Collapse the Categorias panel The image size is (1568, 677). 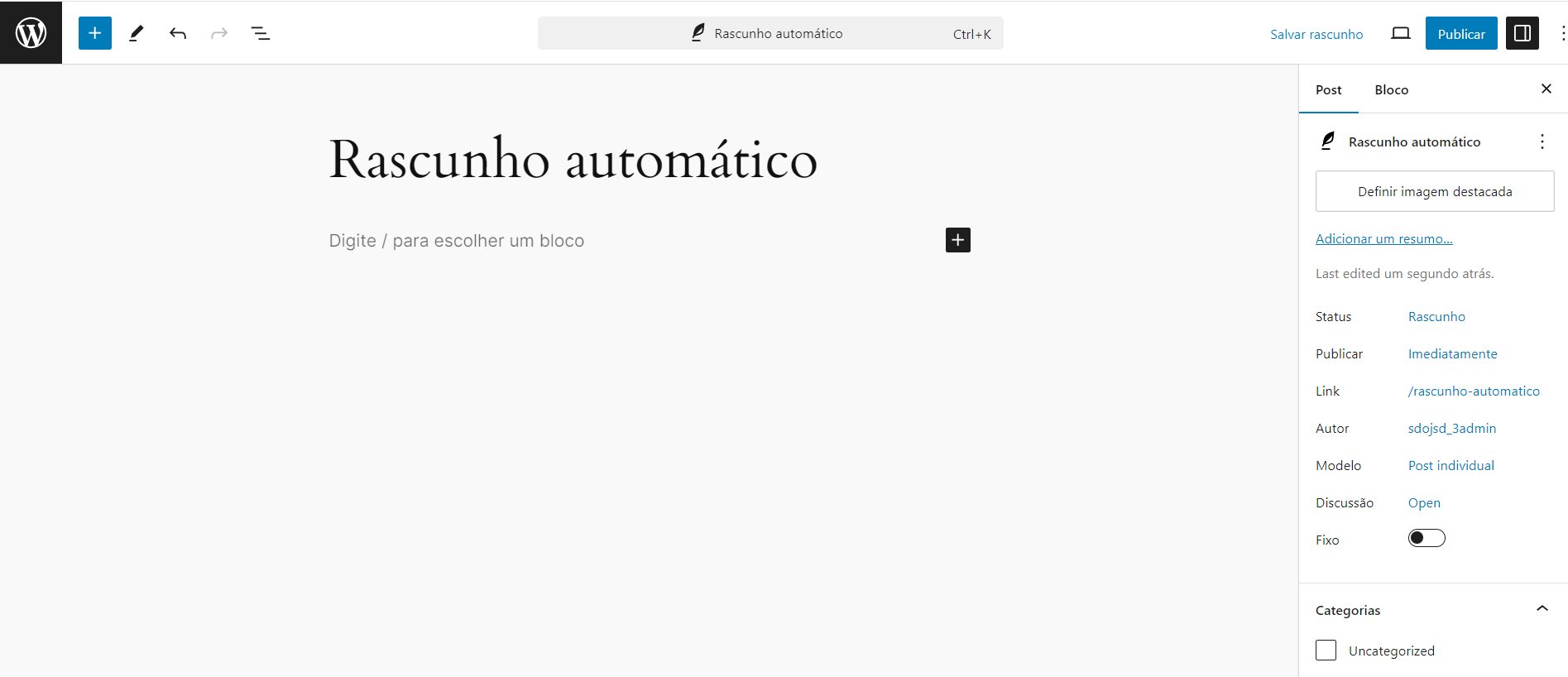(x=1542, y=609)
